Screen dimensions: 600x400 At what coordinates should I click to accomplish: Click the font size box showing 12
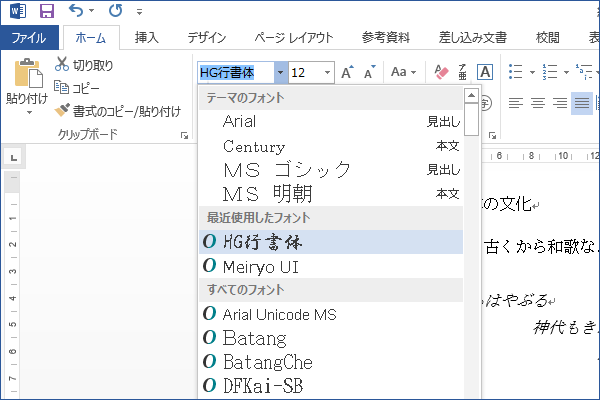point(305,72)
